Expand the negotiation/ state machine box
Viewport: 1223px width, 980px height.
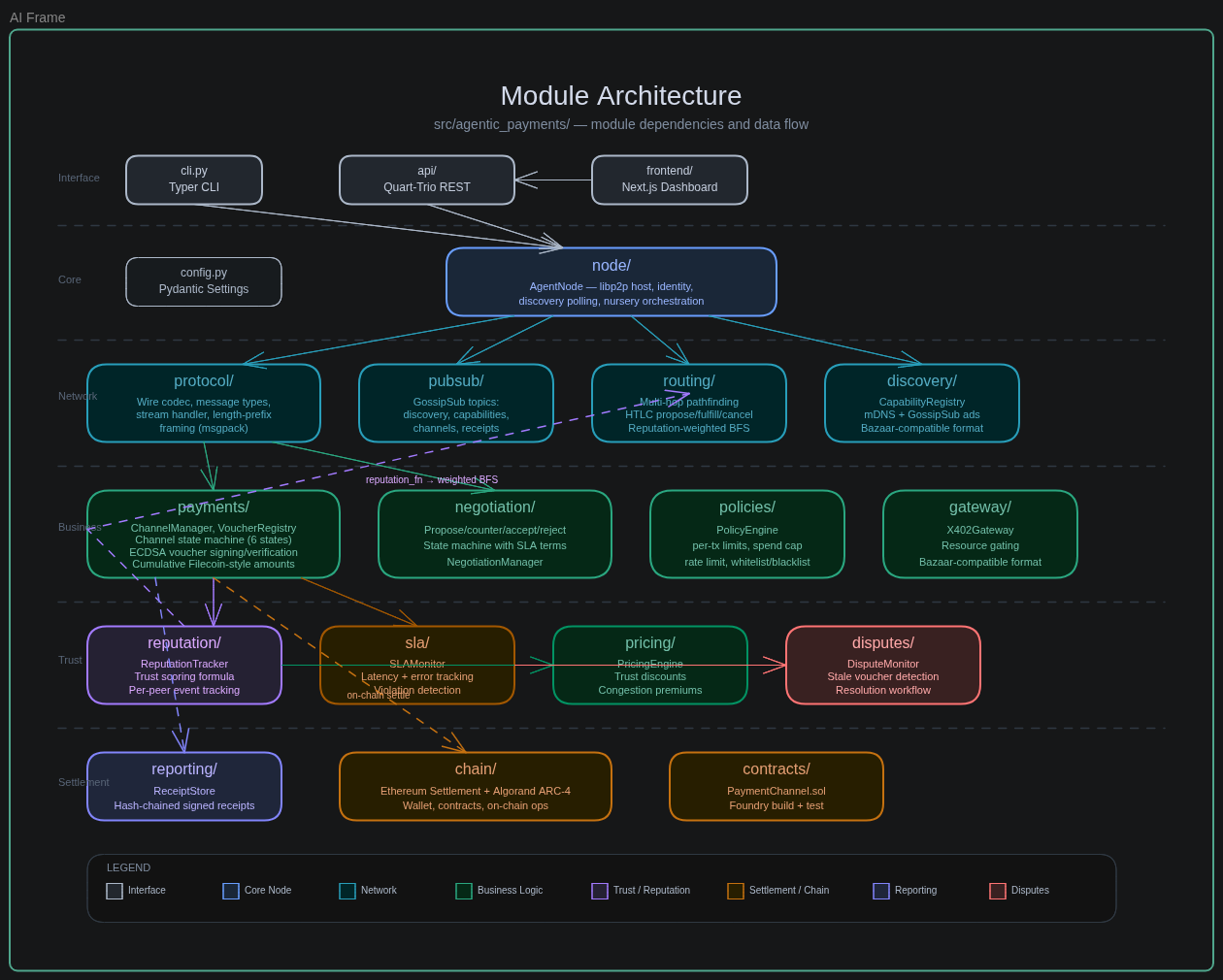[494, 534]
